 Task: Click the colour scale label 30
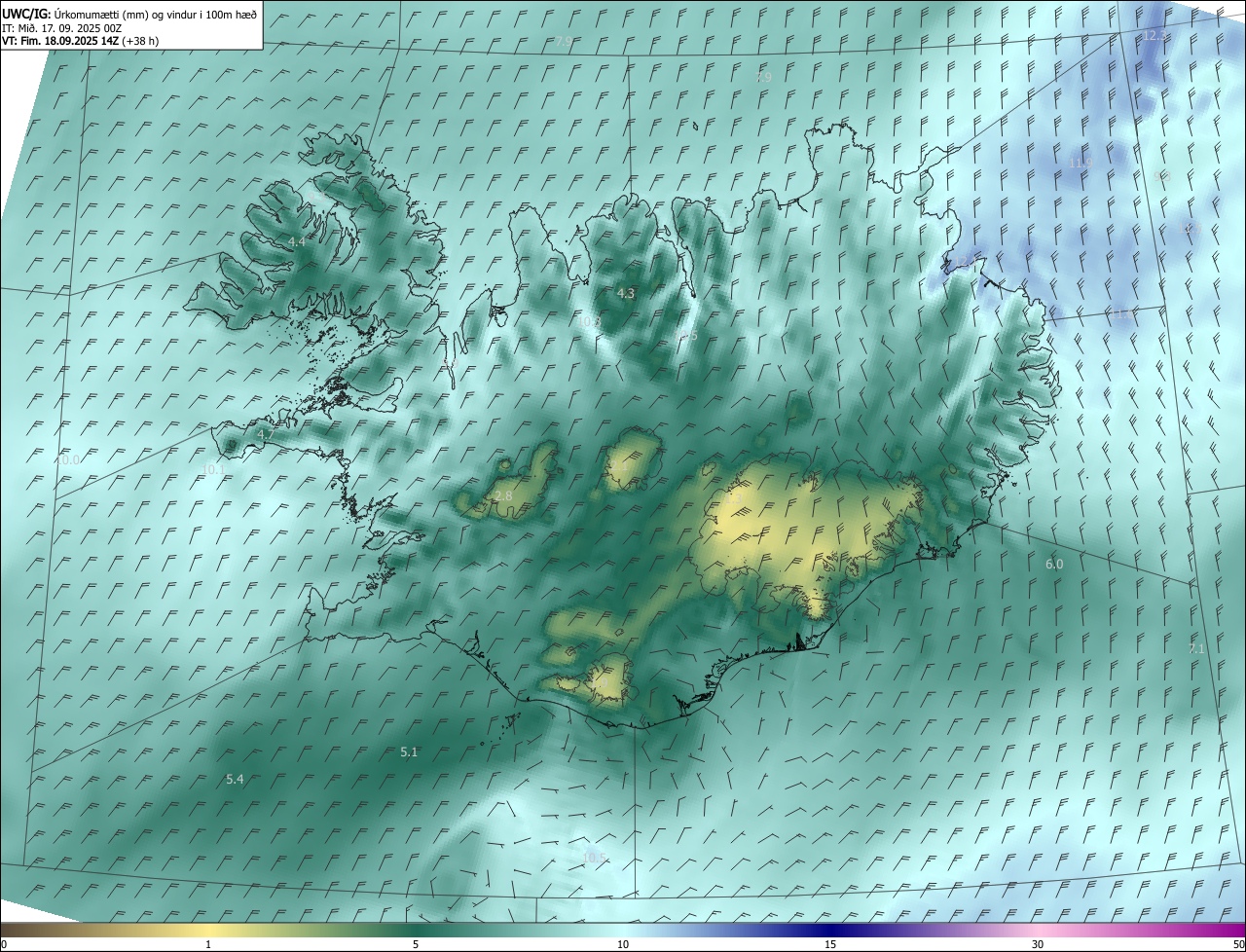[x=1038, y=944]
